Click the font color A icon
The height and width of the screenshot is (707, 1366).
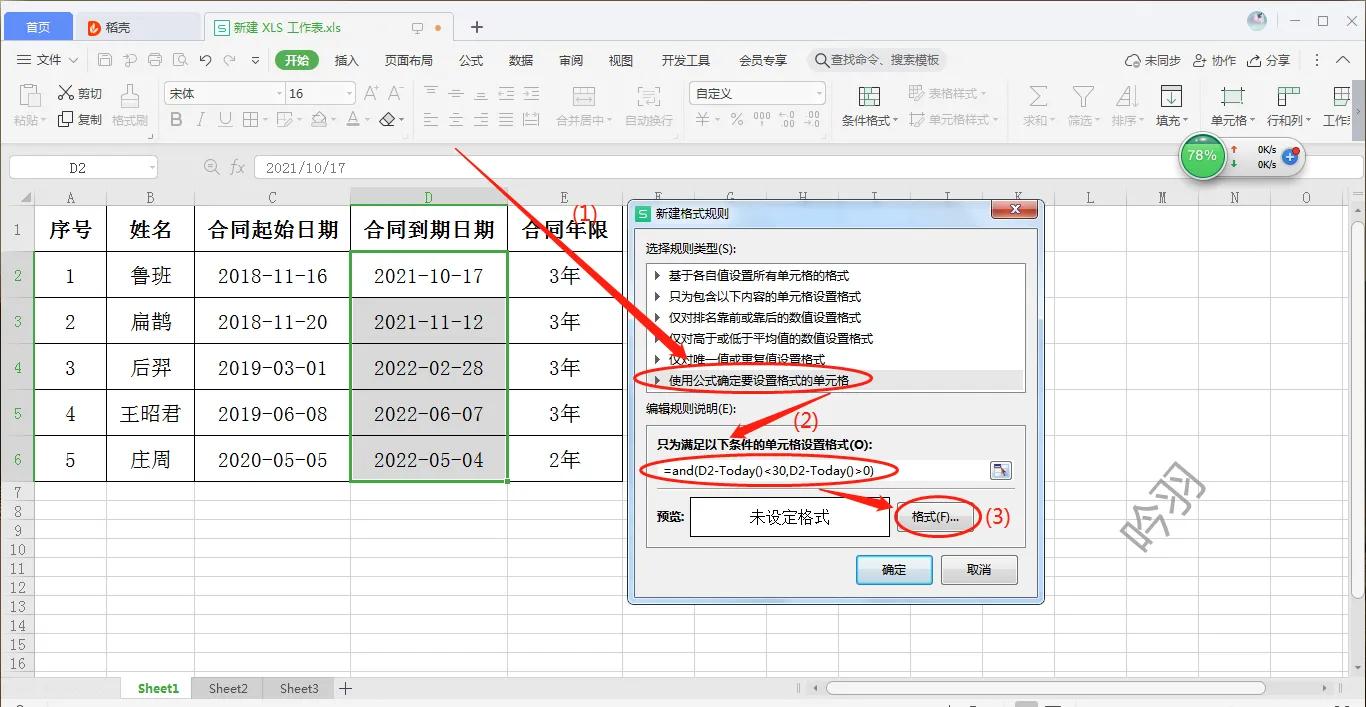click(x=352, y=119)
